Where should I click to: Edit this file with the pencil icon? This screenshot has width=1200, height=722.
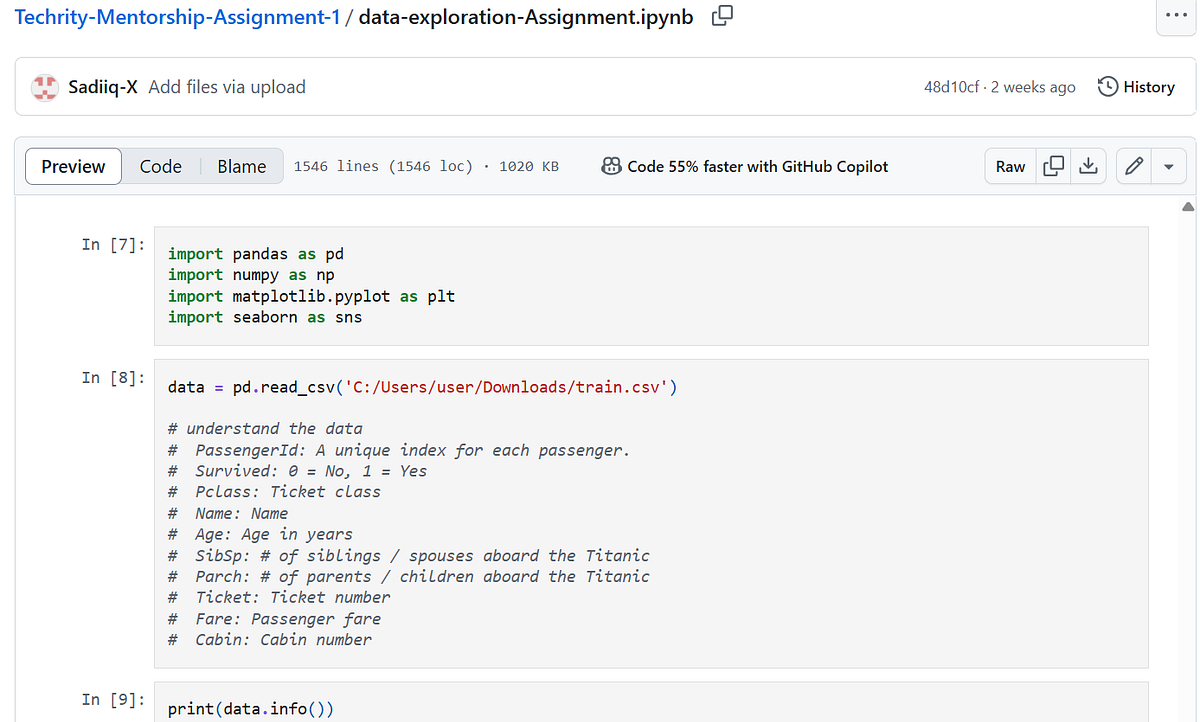click(1133, 166)
